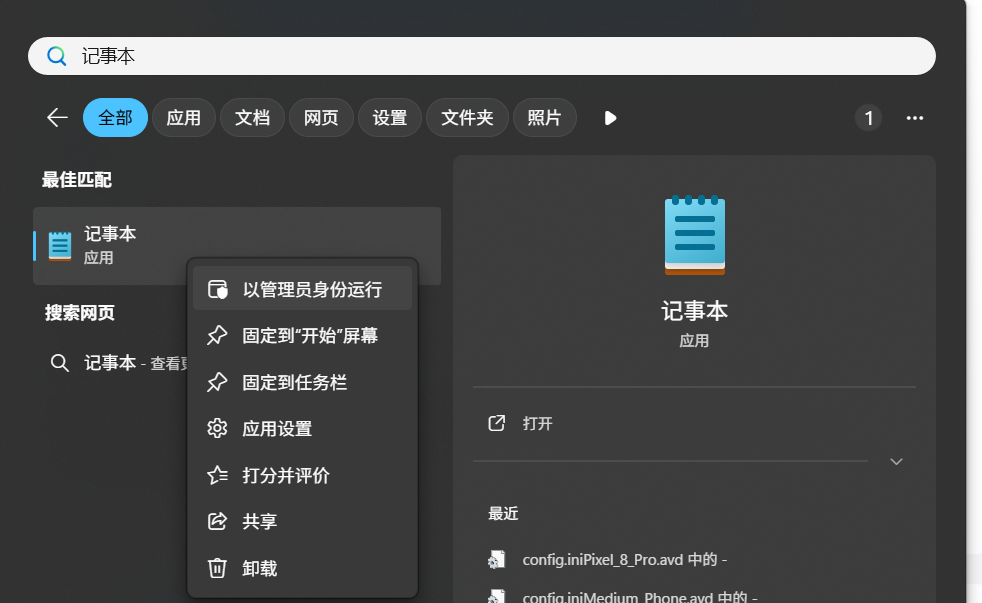Choose 共享 in context menu
This screenshot has height=603, width=982.
(302, 521)
